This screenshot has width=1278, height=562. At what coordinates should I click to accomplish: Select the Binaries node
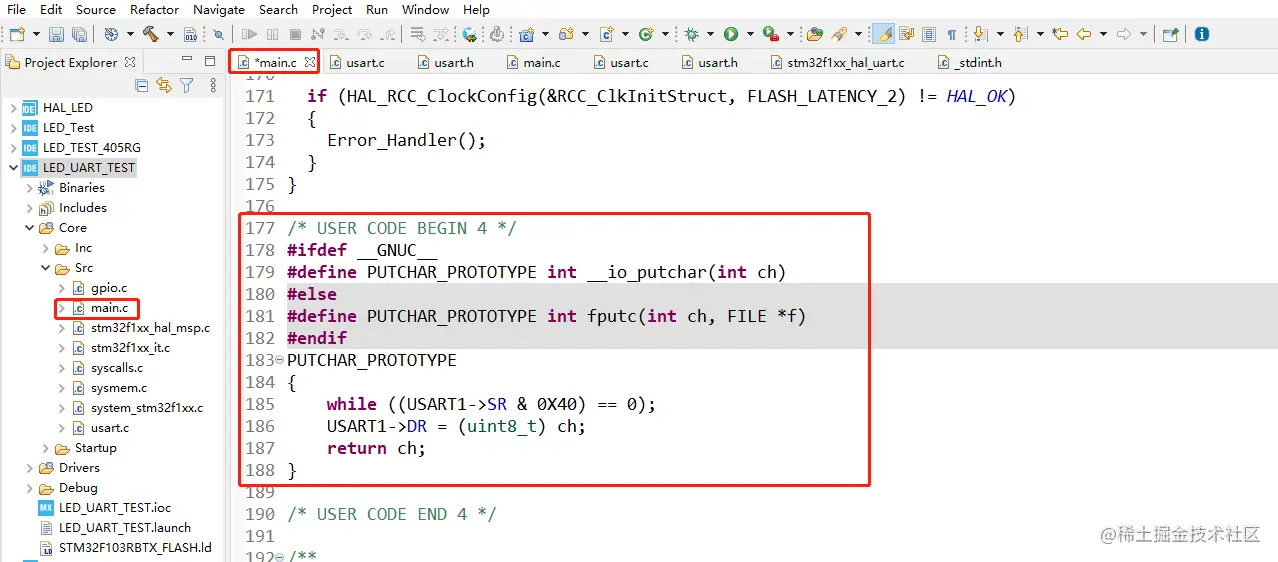tap(81, 188)
